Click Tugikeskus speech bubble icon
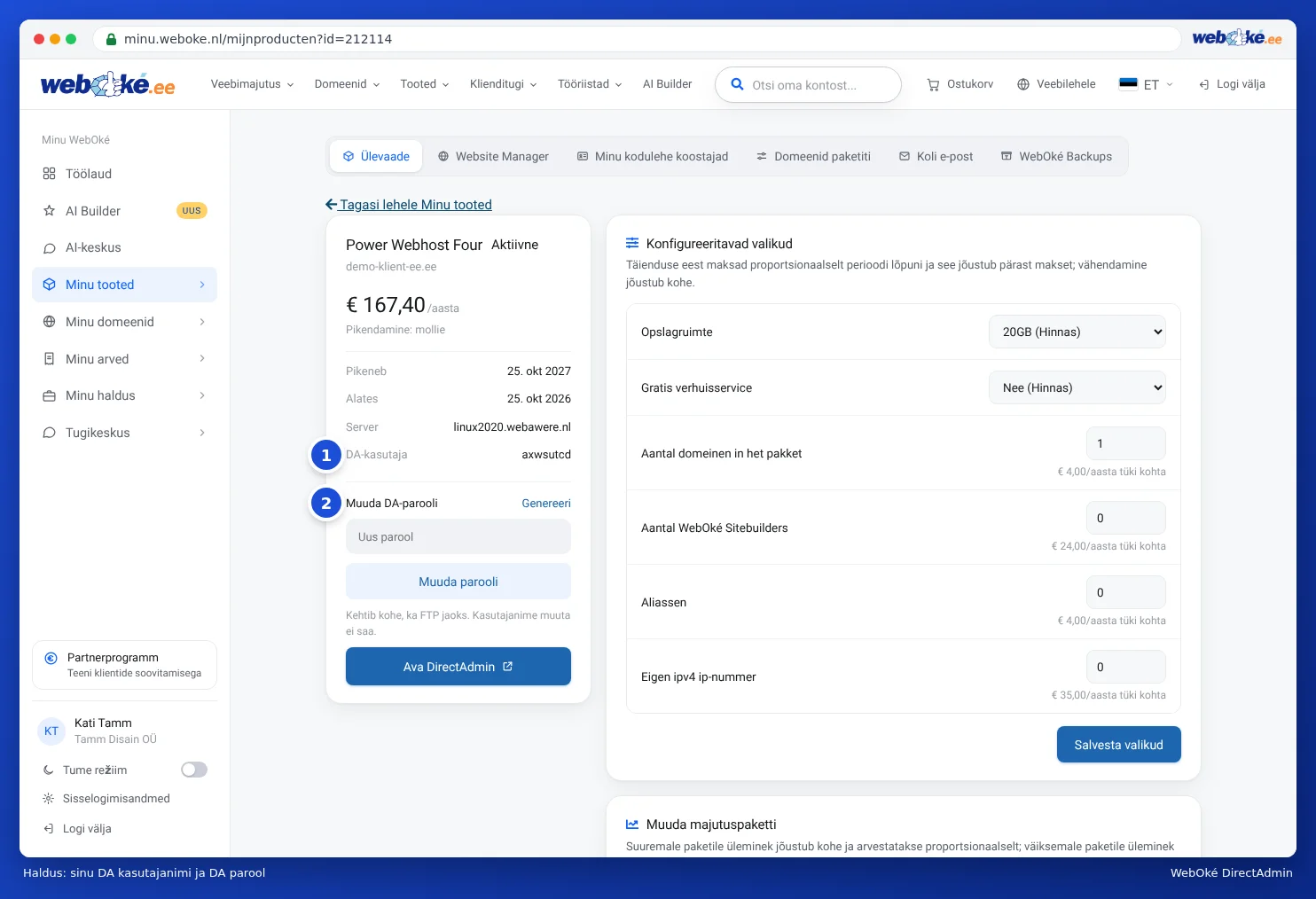 pos(49,433)
